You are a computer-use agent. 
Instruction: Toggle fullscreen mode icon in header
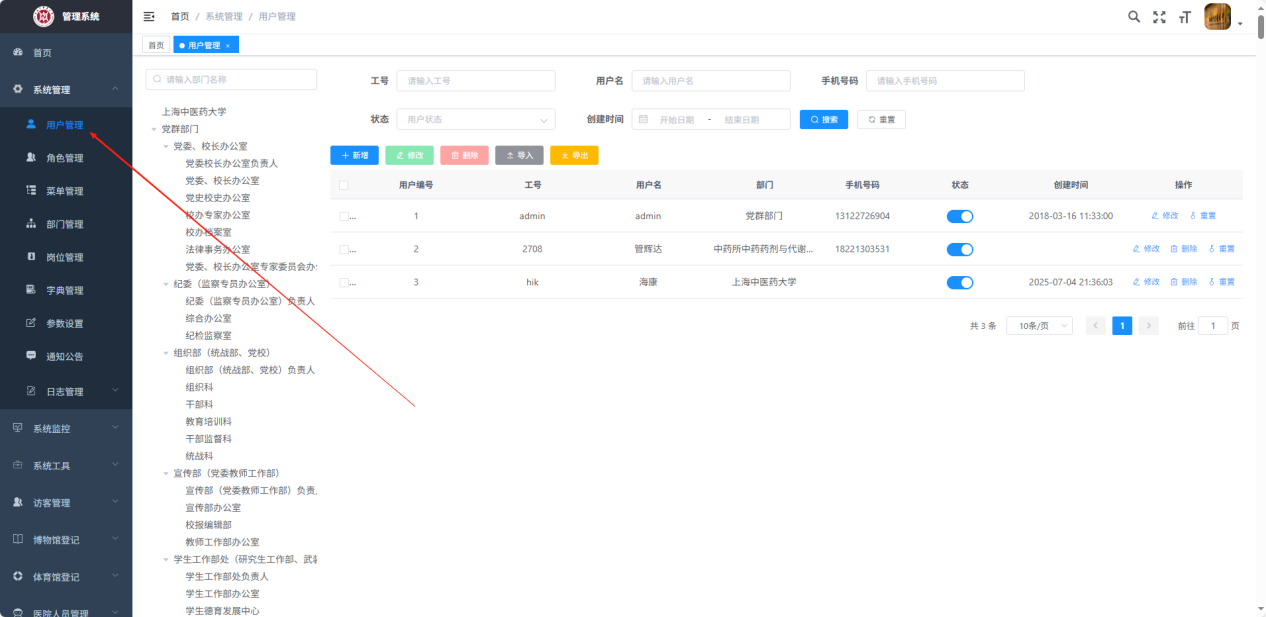[1159, 16]
